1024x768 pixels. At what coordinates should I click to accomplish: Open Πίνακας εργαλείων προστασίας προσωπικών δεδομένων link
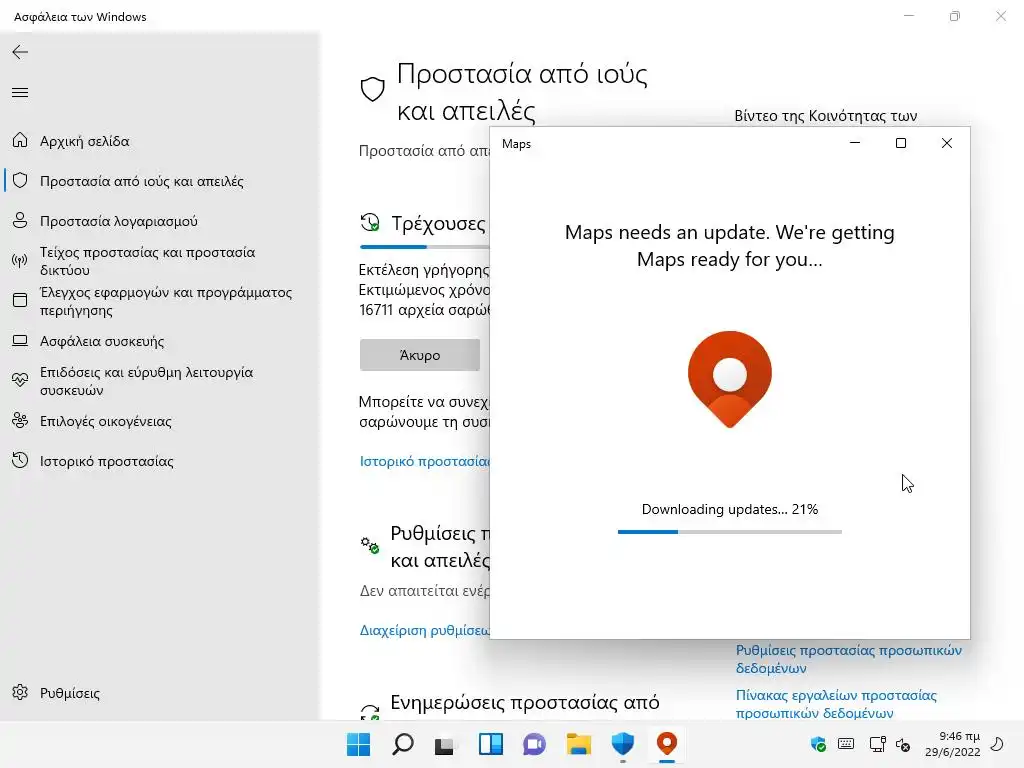(836, 704)
